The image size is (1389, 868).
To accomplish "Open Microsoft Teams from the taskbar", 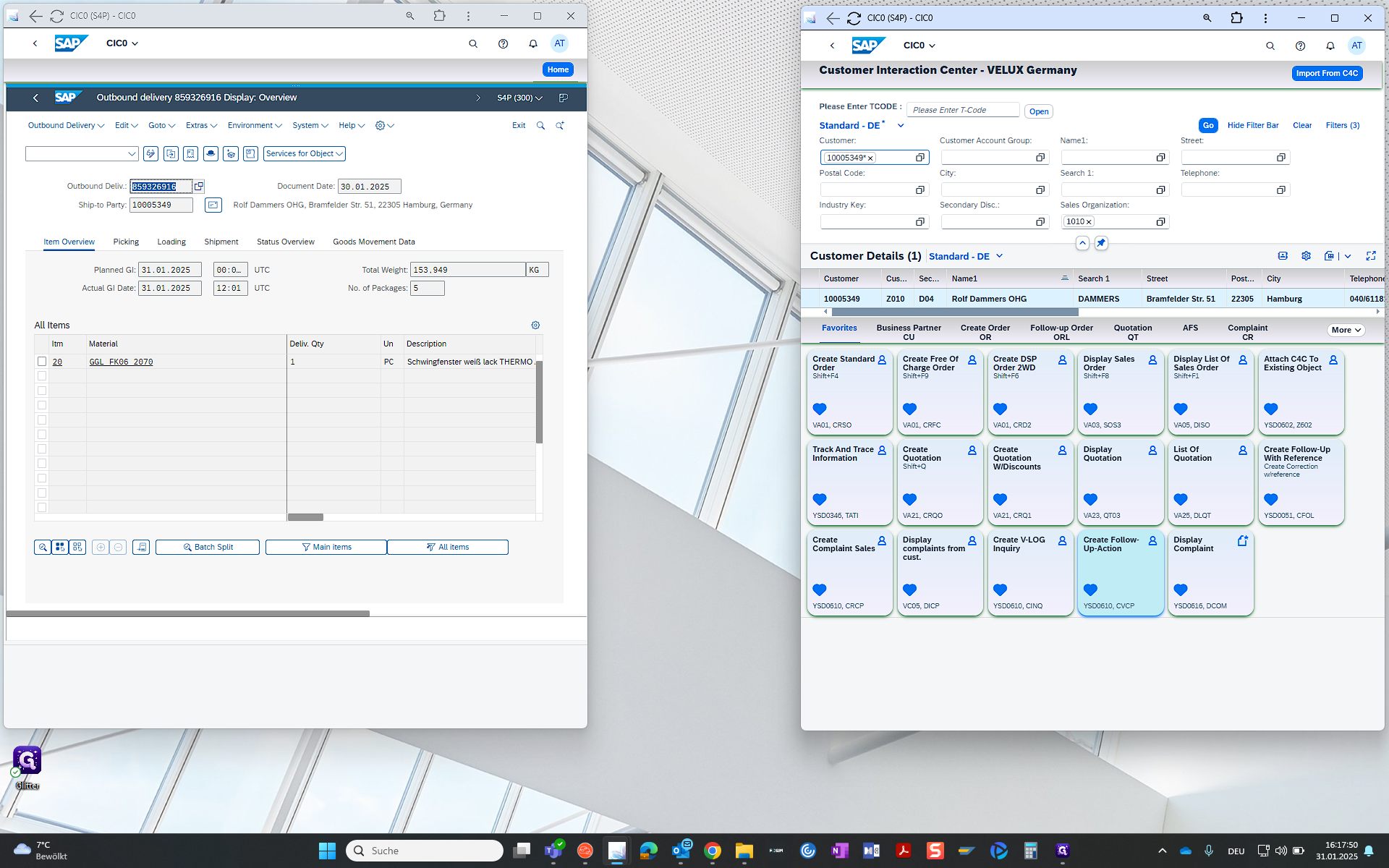I will tap(553, 851).
